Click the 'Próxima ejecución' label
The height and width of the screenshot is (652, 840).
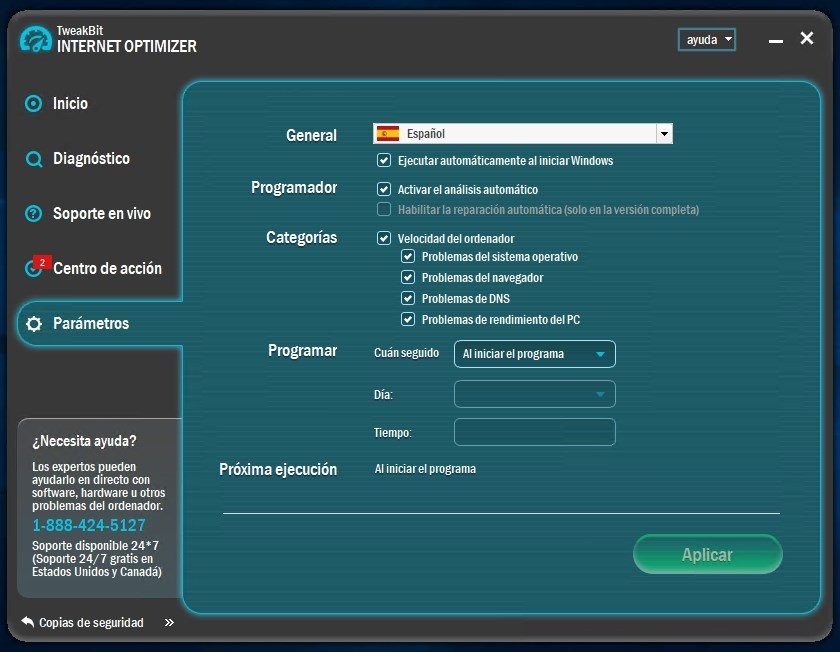tap(278, 469)
